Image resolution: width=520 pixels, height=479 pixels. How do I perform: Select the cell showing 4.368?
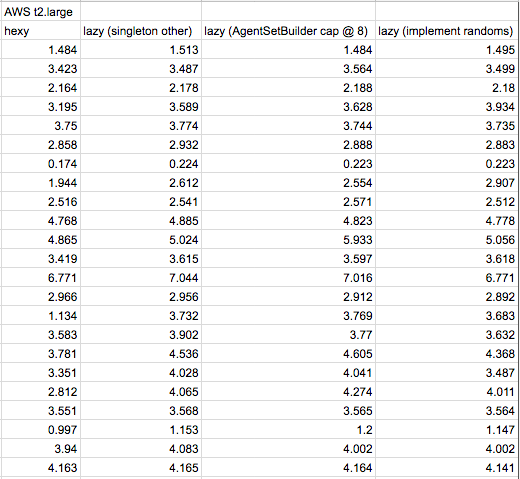click(x=447, y=354)
